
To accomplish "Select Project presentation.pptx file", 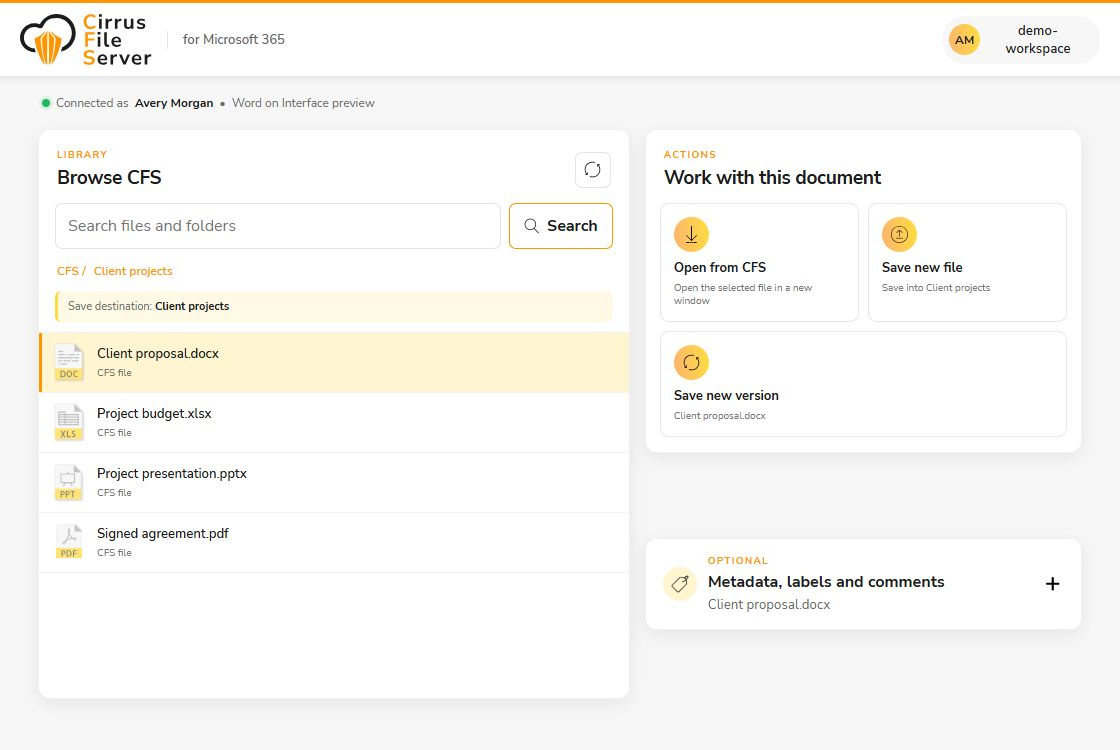I will click(334, 482).
